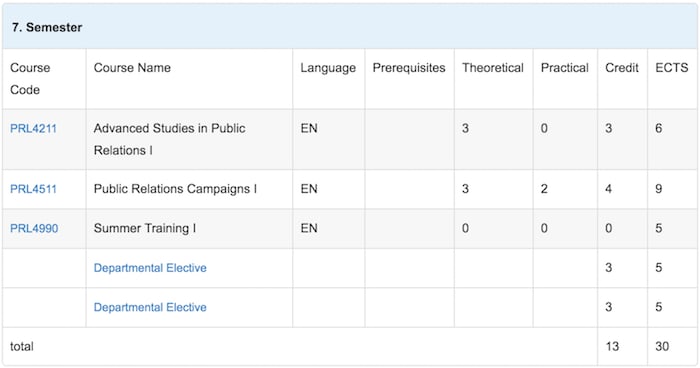Open the second Departmental Elective link
700x368 pixels.
(150, 307)
